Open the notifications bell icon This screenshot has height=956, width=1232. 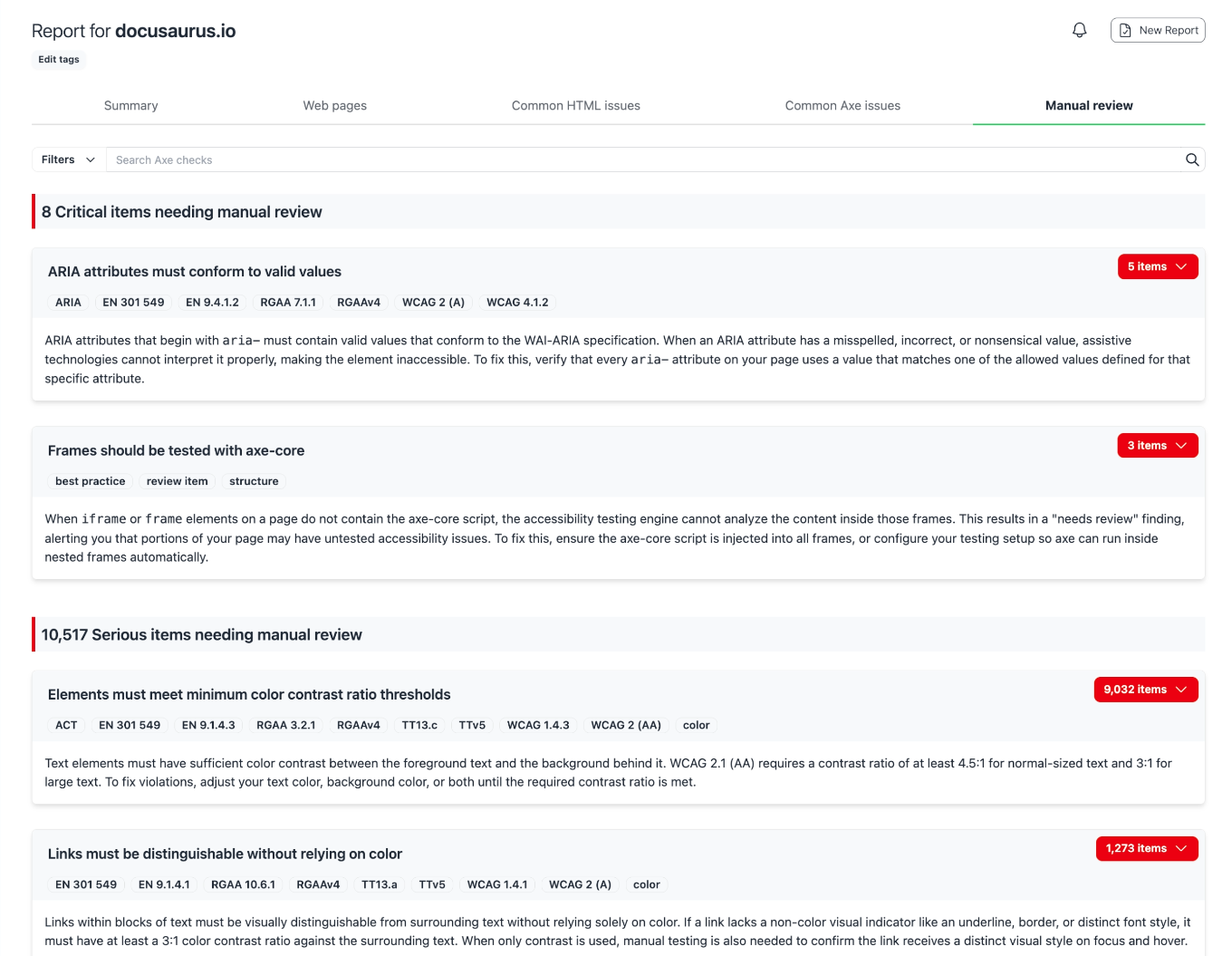click(1079, 30)
